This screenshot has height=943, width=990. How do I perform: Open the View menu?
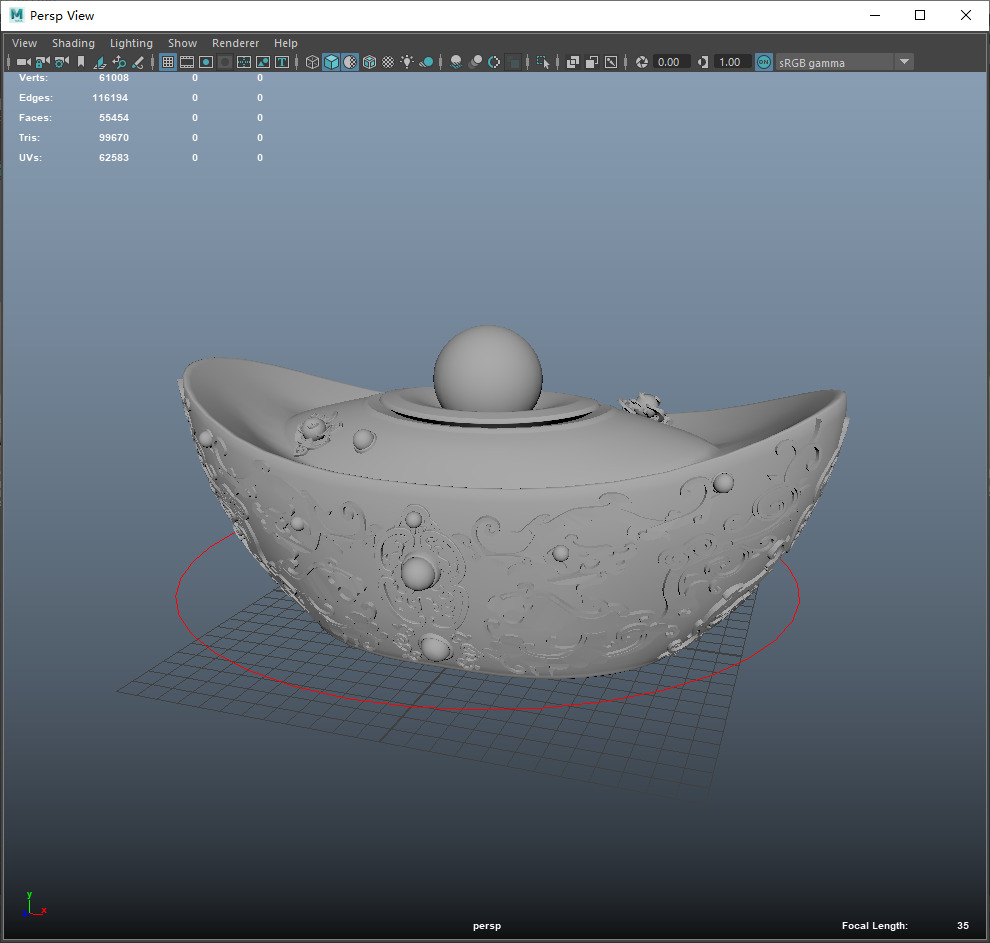point(25,43)
